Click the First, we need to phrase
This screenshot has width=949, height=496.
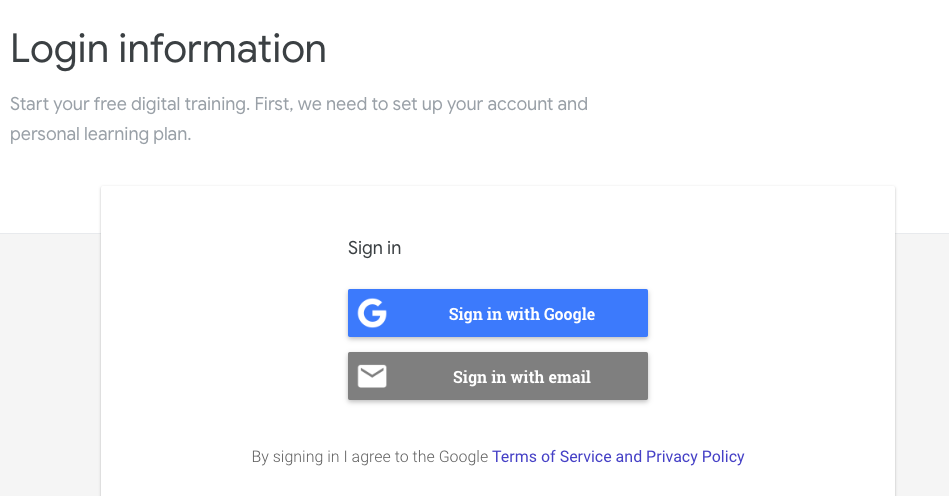[321, 104]
